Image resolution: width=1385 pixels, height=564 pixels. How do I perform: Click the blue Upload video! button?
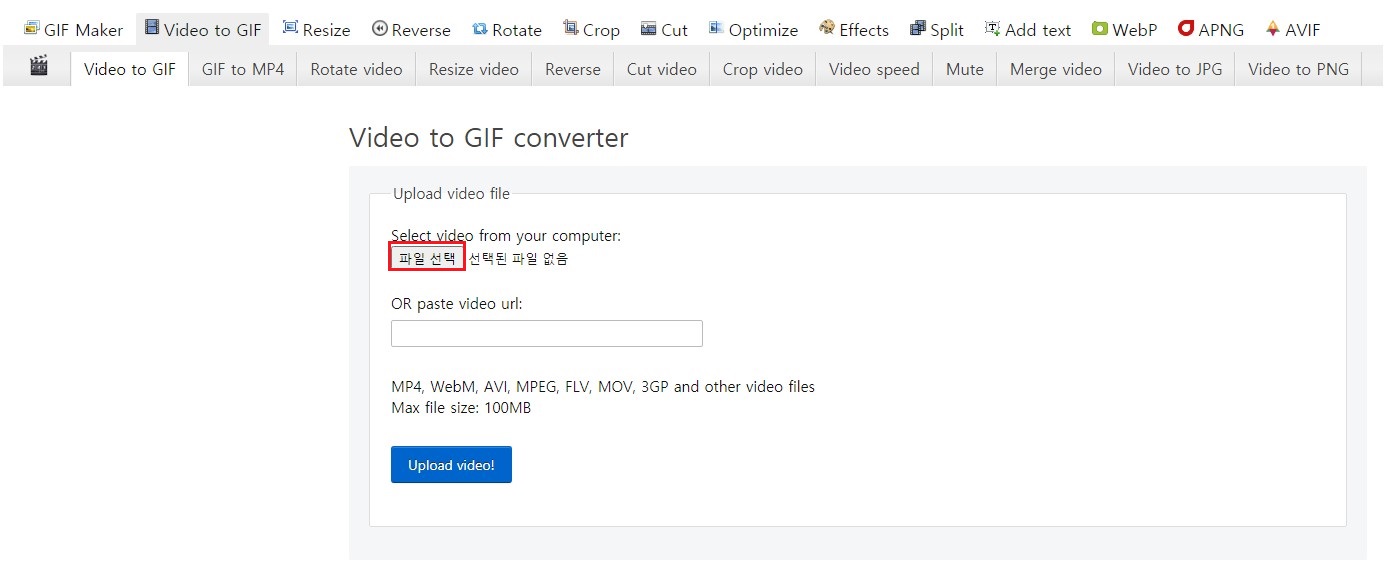tap(451, 465)
